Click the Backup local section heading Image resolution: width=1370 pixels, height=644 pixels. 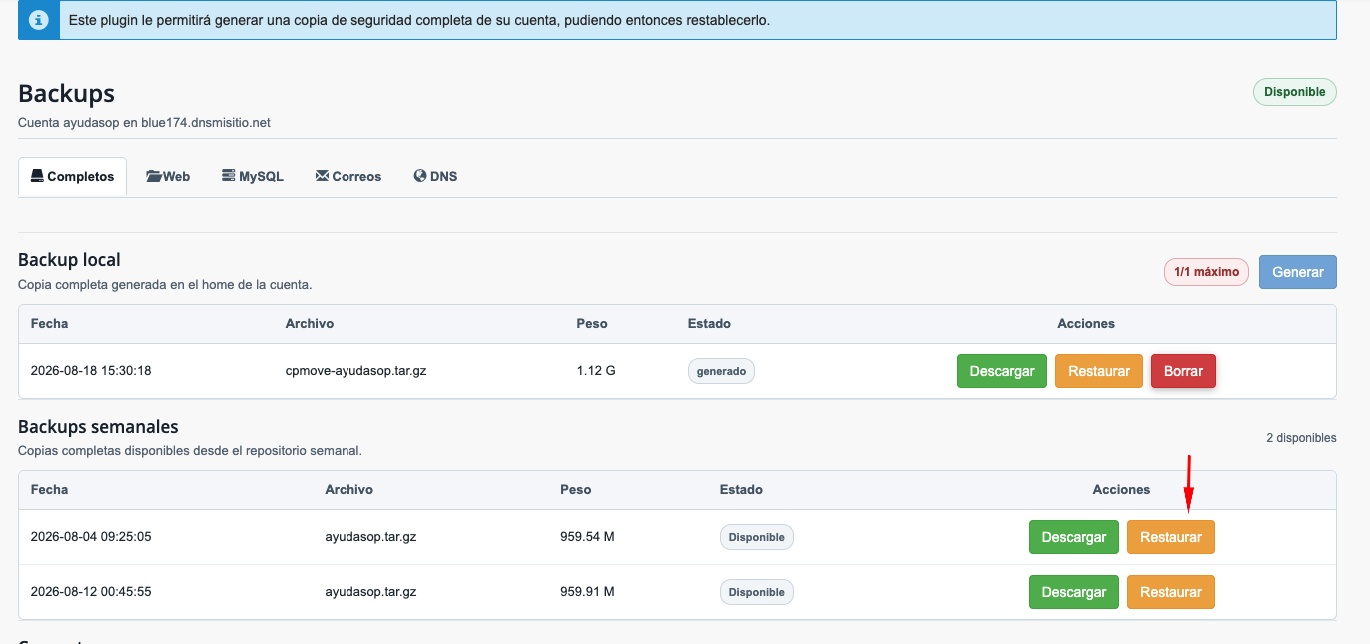pyautogui.click(x=69, y=260)
